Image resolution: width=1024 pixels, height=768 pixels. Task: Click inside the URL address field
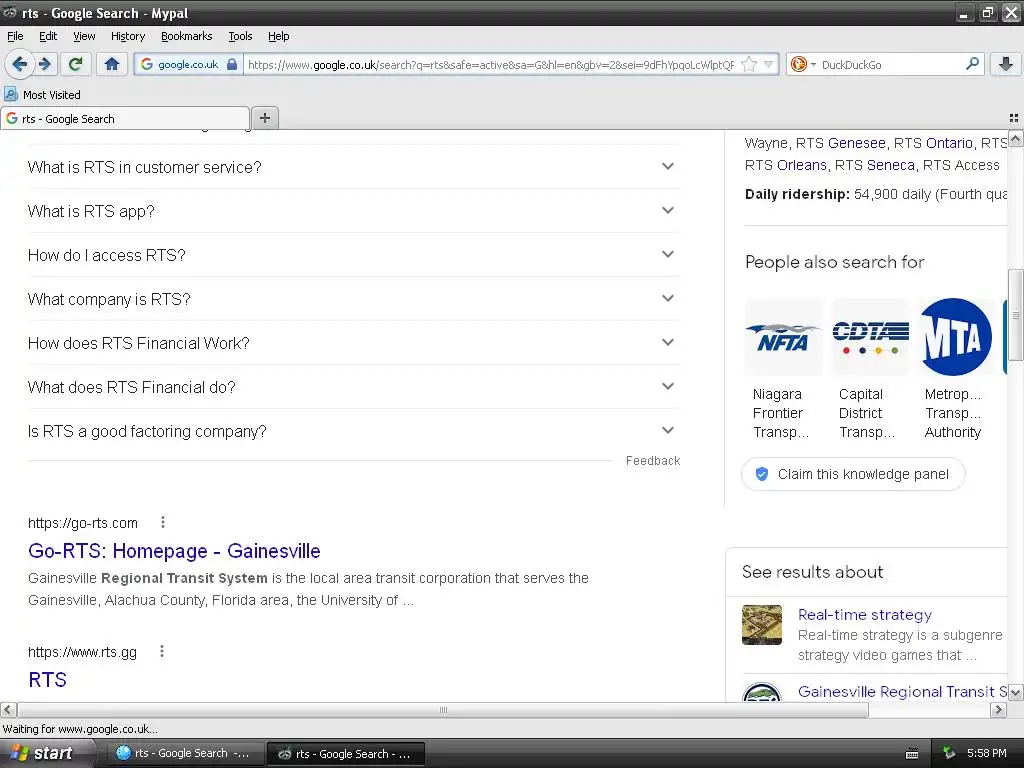tap(491, 64)
